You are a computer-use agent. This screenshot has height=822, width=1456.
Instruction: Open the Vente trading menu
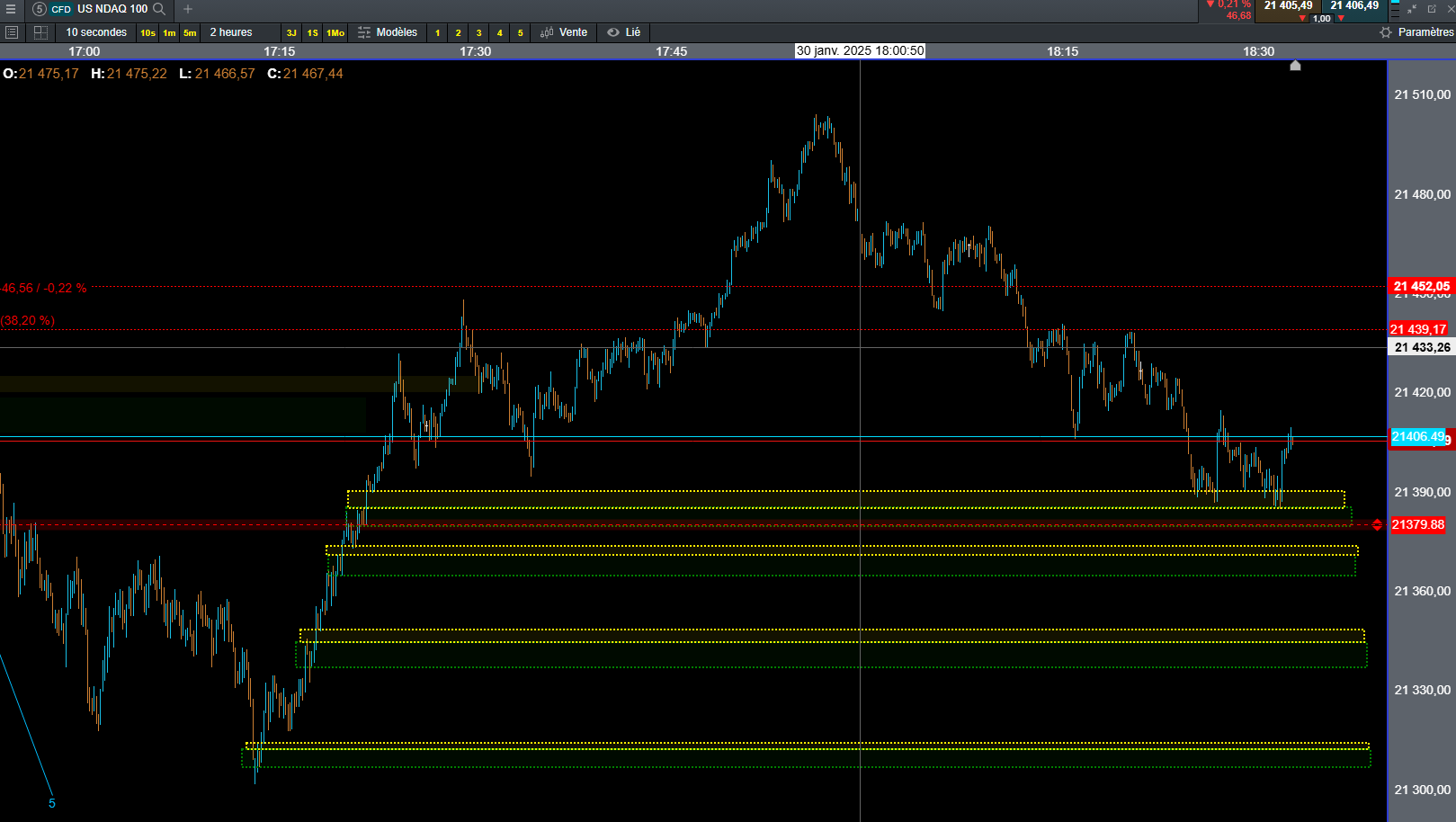coord(564,32)
